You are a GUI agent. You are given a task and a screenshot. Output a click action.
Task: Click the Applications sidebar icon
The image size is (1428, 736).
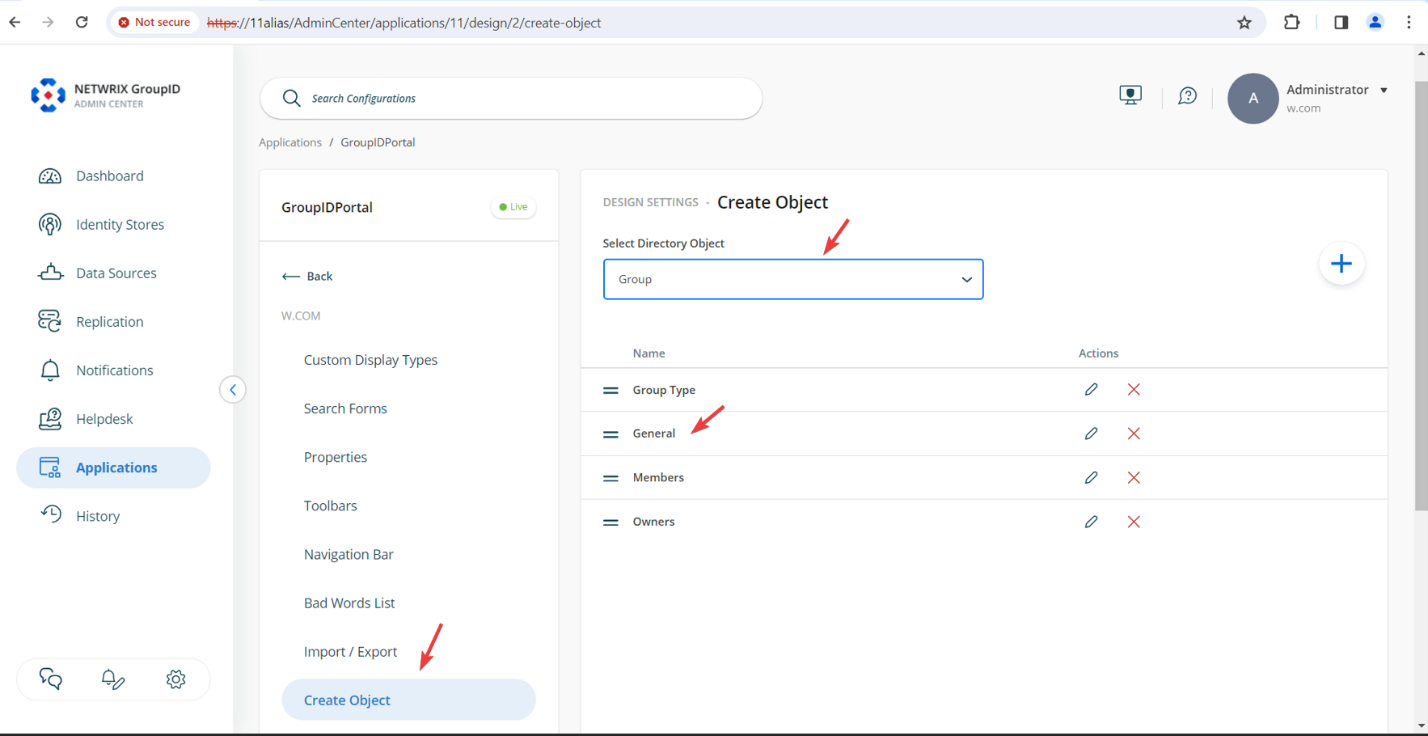click(50, 467)
